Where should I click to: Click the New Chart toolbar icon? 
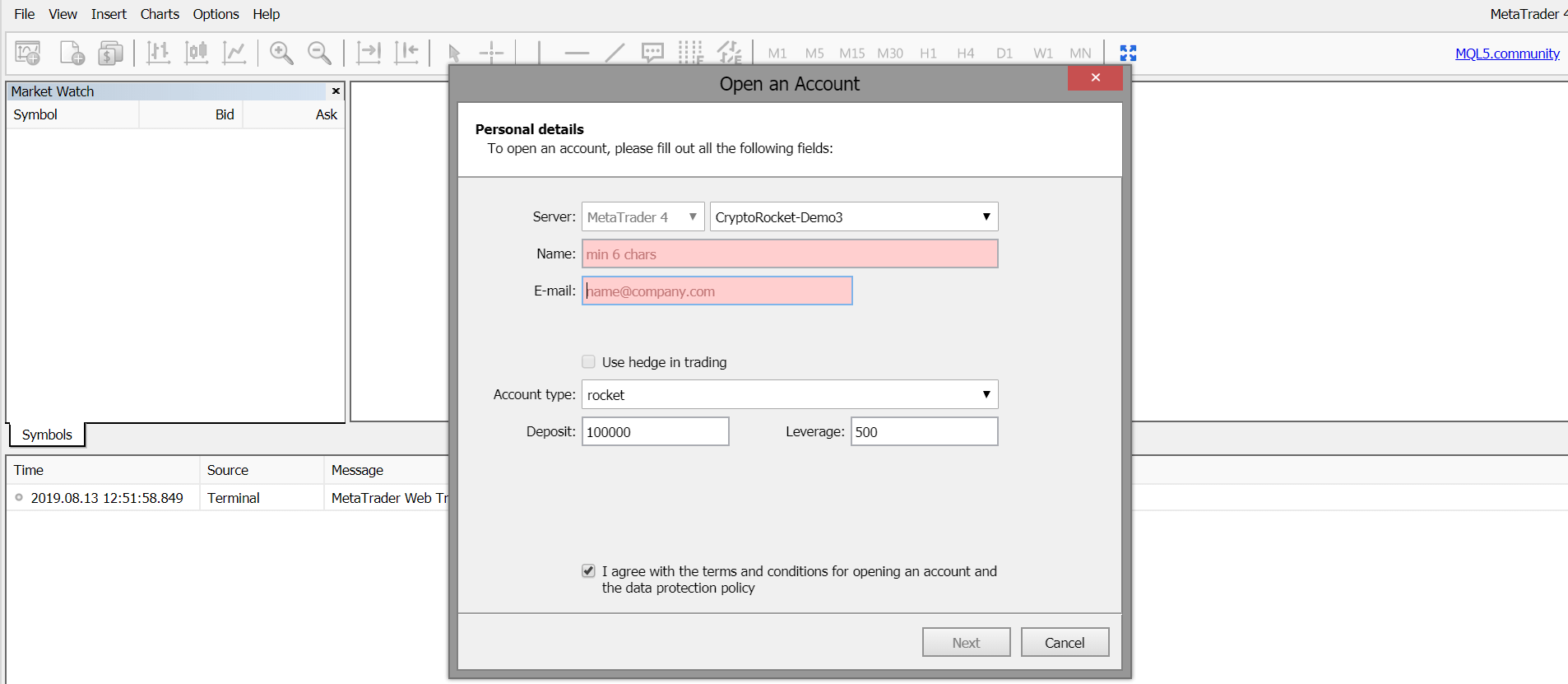coord(28,53)
